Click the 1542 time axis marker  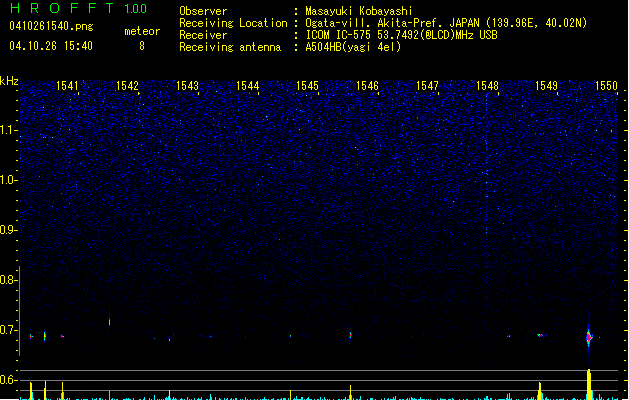click(127, 86)
